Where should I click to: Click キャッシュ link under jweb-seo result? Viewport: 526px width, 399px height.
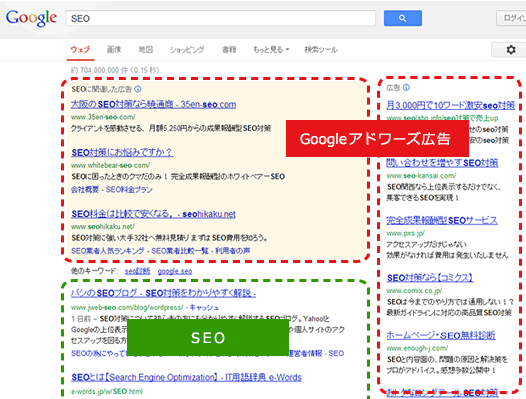[x=204, y=307]
